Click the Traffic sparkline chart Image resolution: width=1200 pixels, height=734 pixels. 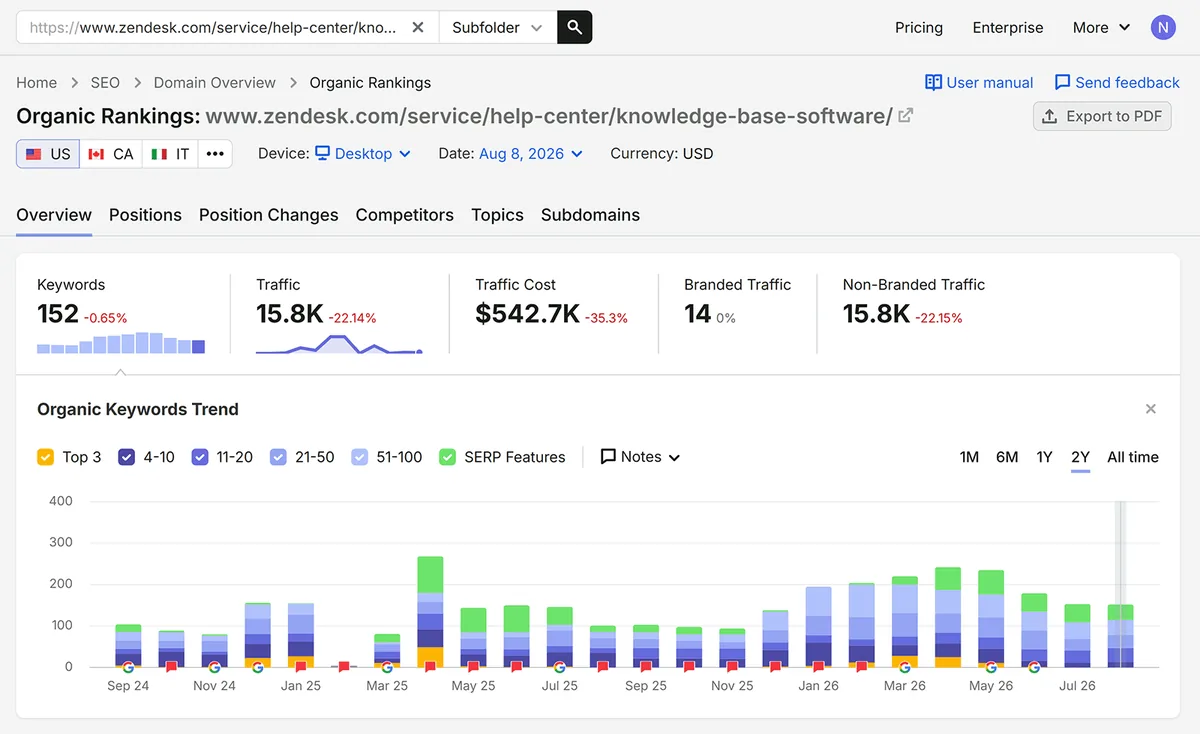click(339, 344)
